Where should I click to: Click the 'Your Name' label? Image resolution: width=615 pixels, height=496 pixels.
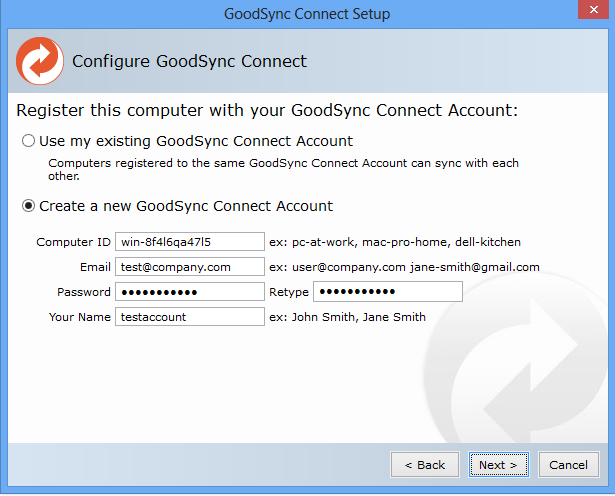point(79,317)
